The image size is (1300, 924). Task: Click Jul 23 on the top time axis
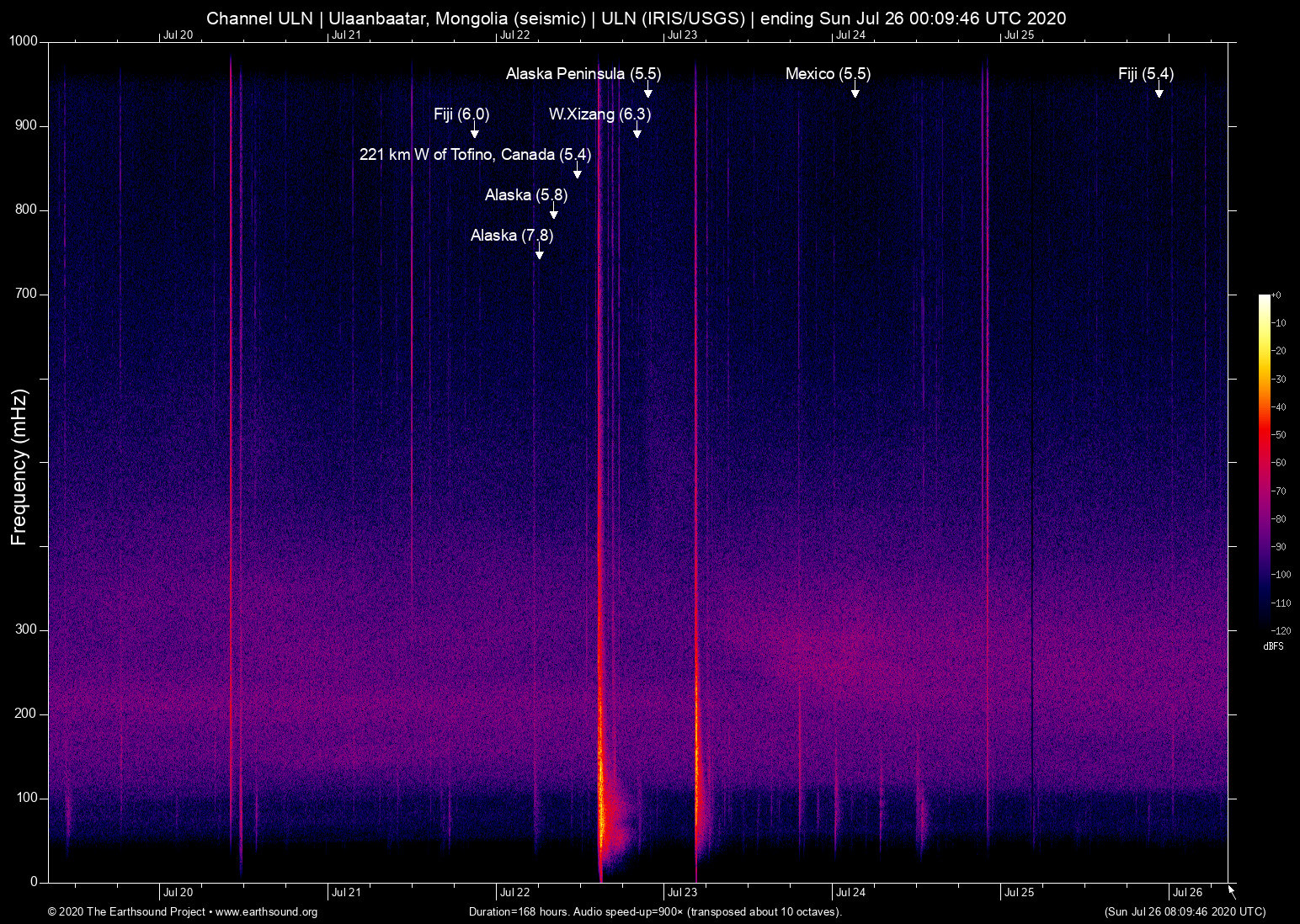(x=682, y=35)
